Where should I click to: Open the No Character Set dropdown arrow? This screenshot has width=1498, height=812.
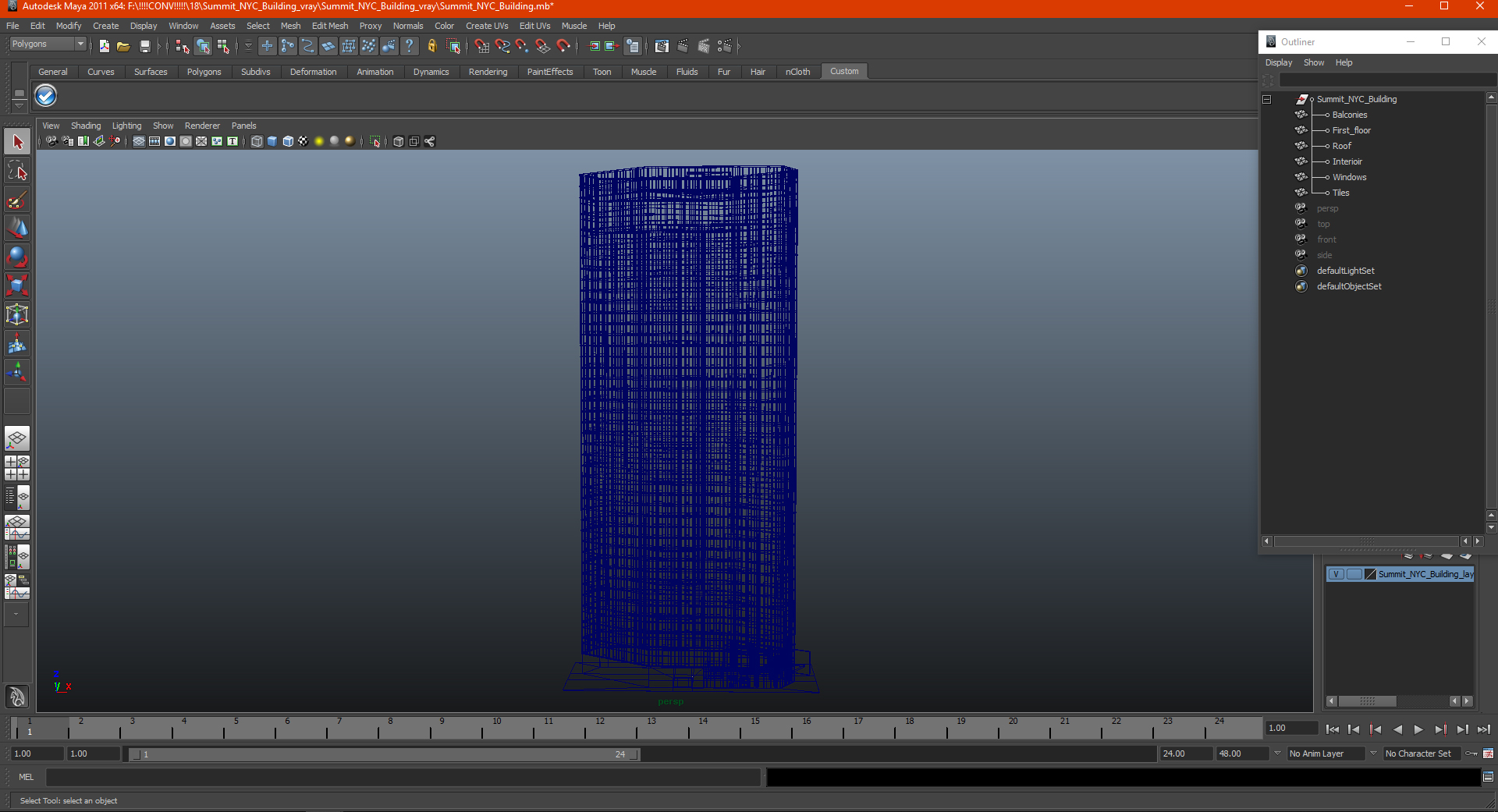pos(1373,753)
